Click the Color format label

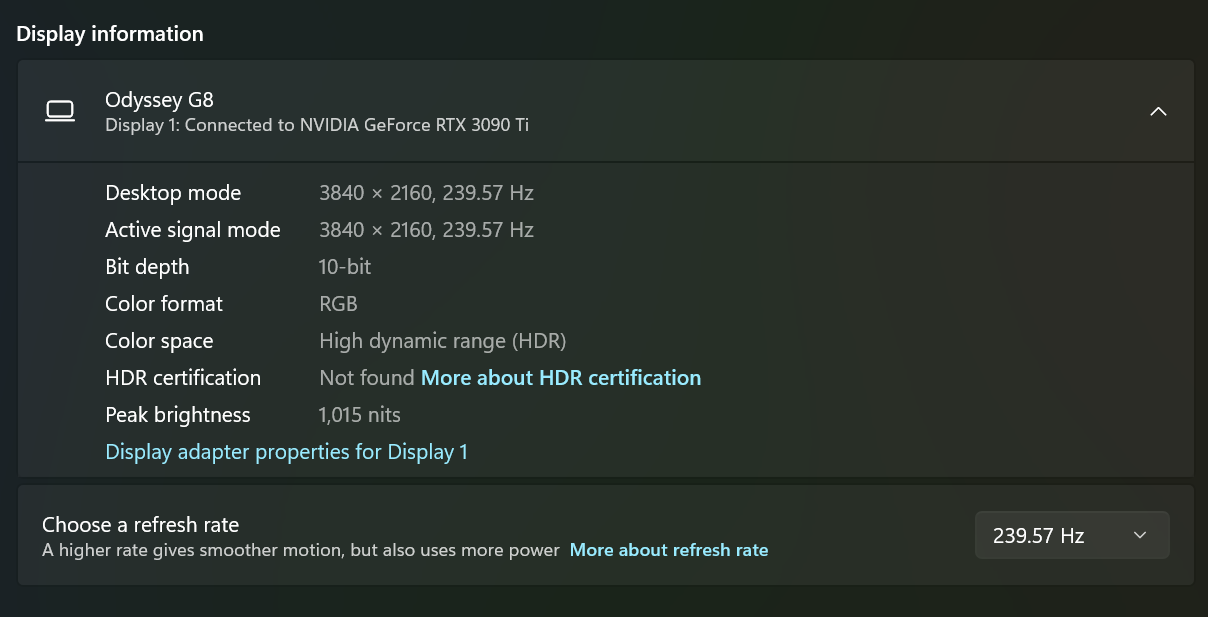point(164,304)
